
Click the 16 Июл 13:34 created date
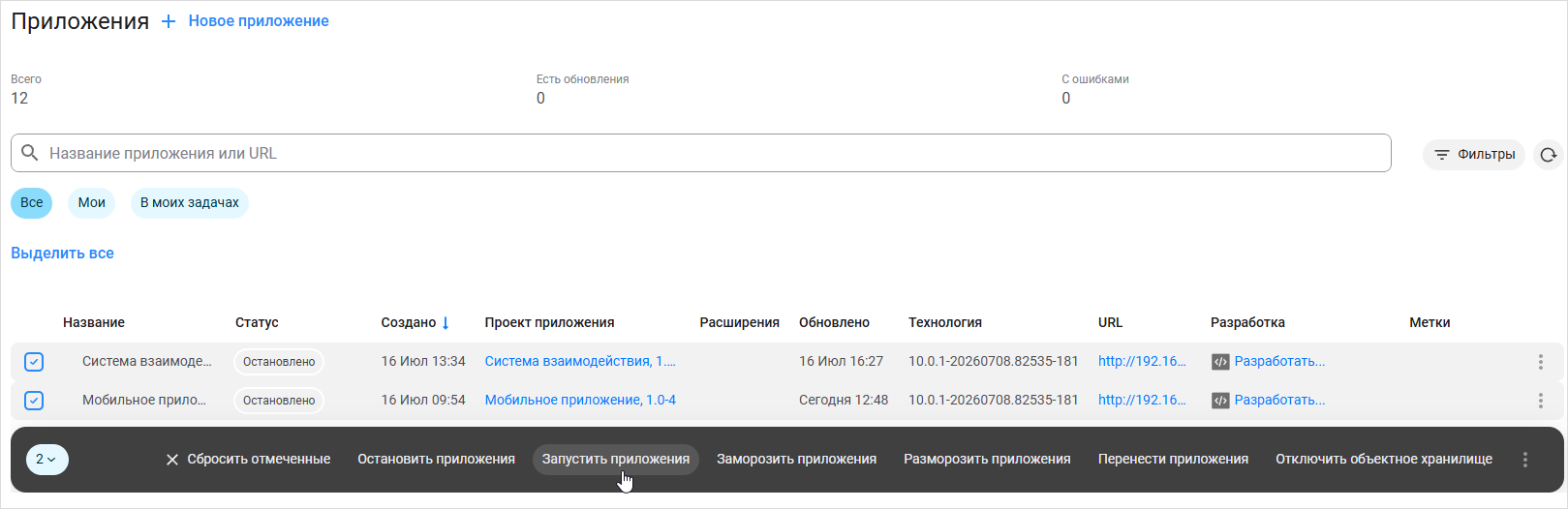coord(423,361)
